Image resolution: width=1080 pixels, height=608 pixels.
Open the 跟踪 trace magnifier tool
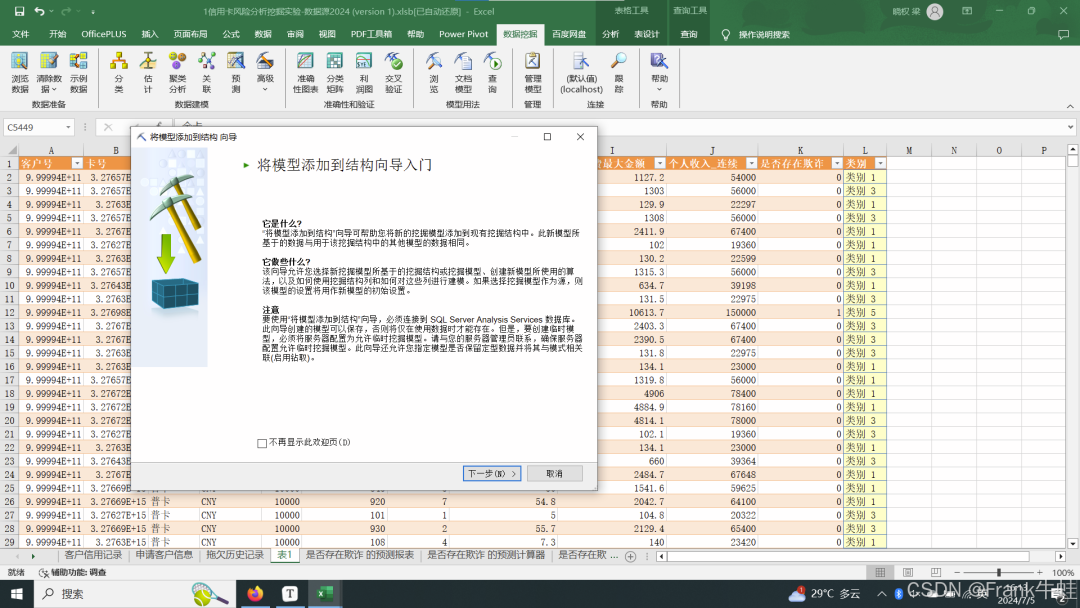pyautogui.click(x=619, y=72)
